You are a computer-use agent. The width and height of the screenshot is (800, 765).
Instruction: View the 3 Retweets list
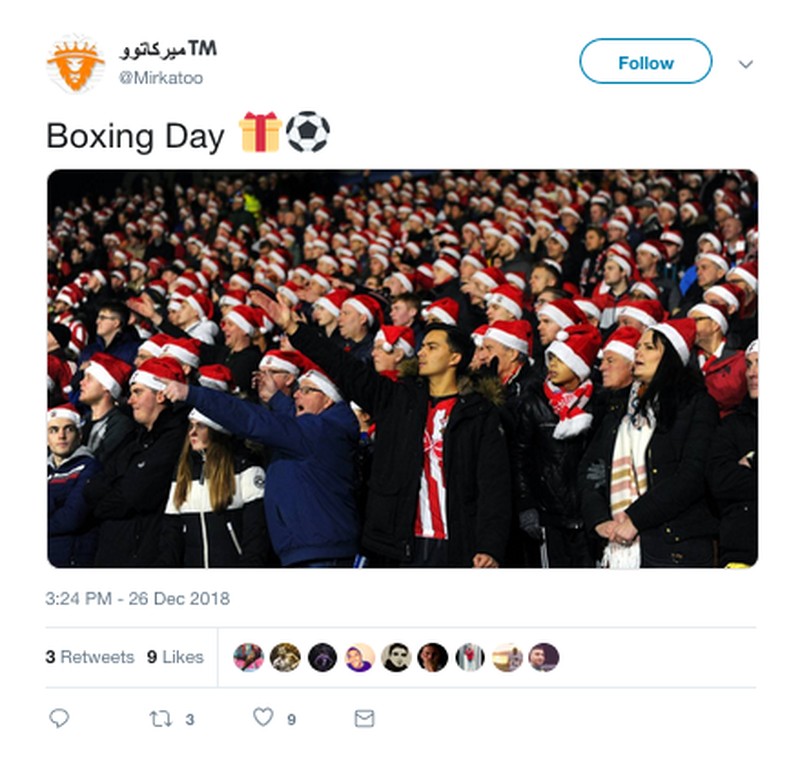[90, 657]
